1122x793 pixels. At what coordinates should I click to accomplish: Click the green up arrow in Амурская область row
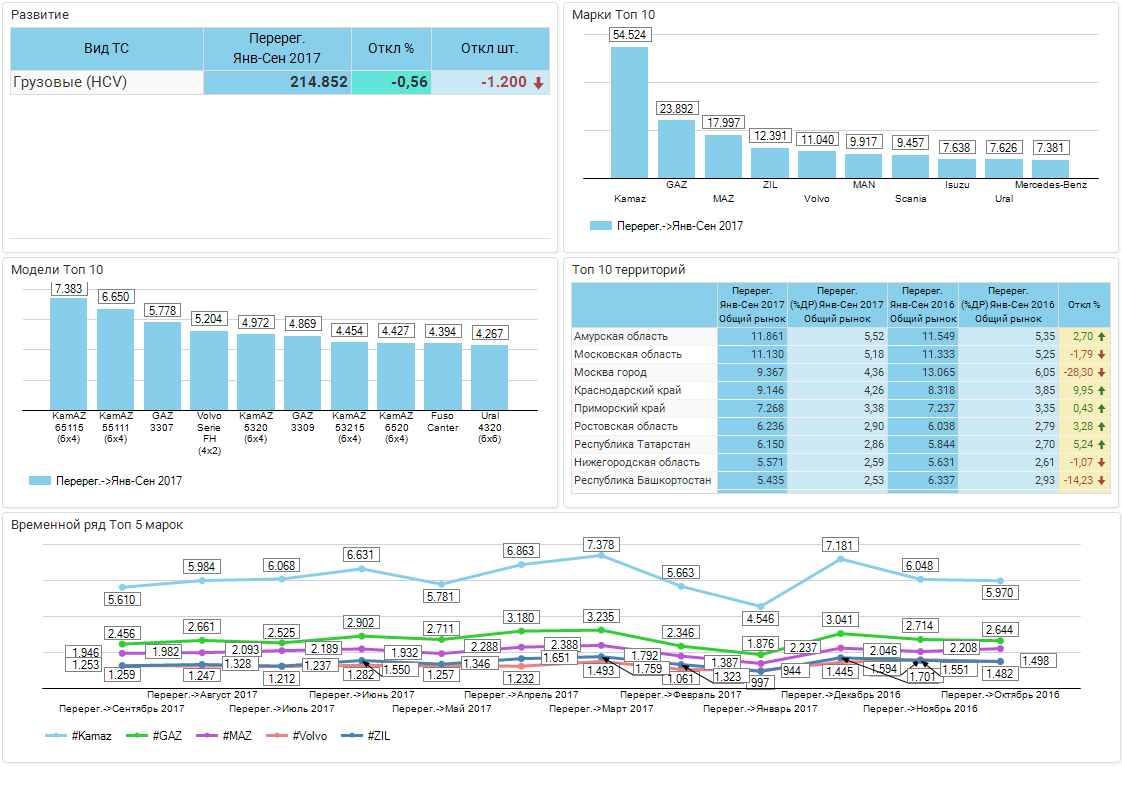tap(1101, 336)
